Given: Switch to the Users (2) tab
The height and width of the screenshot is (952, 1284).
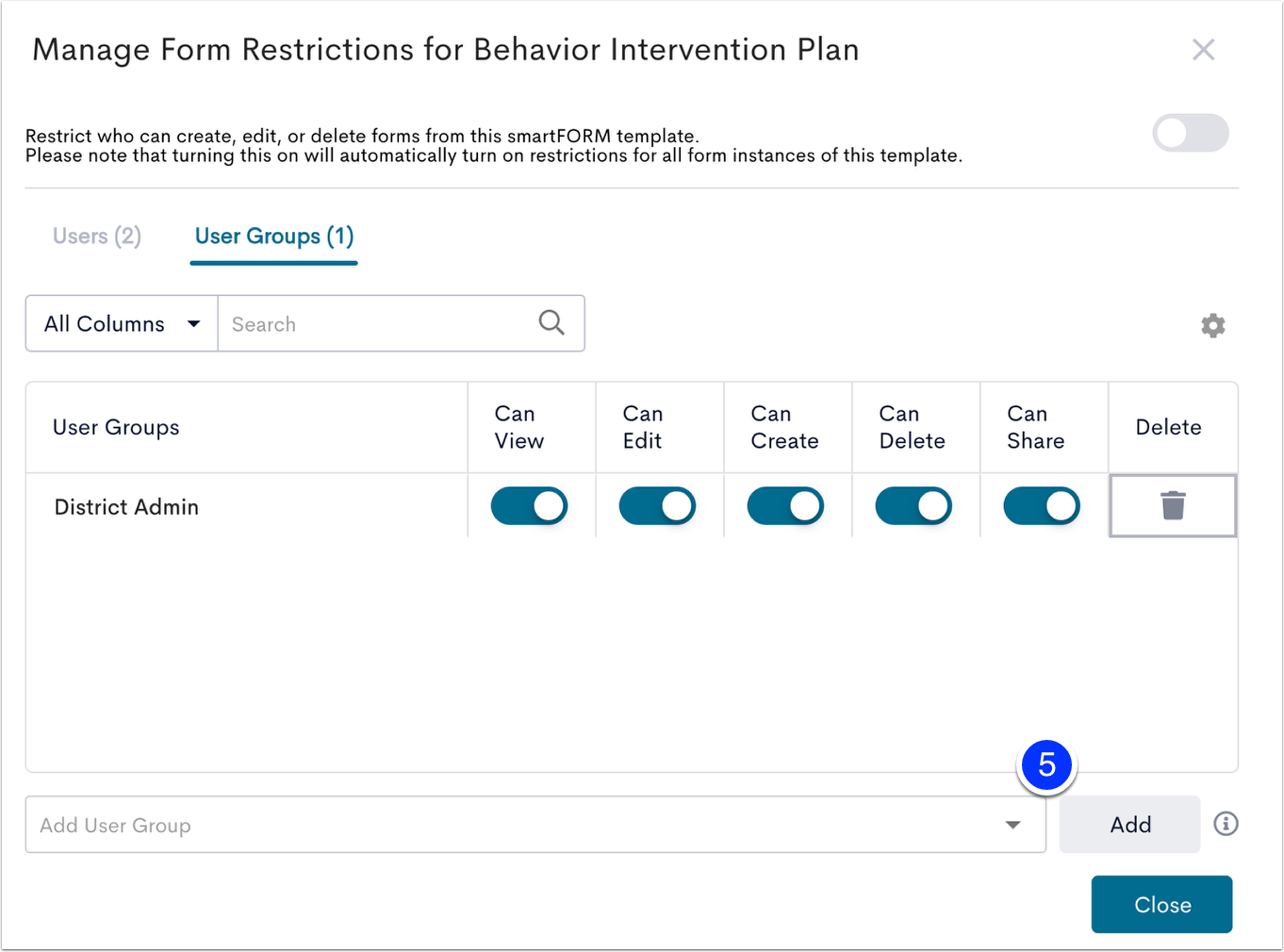Looking at the screenshot, I should (97, 236).
